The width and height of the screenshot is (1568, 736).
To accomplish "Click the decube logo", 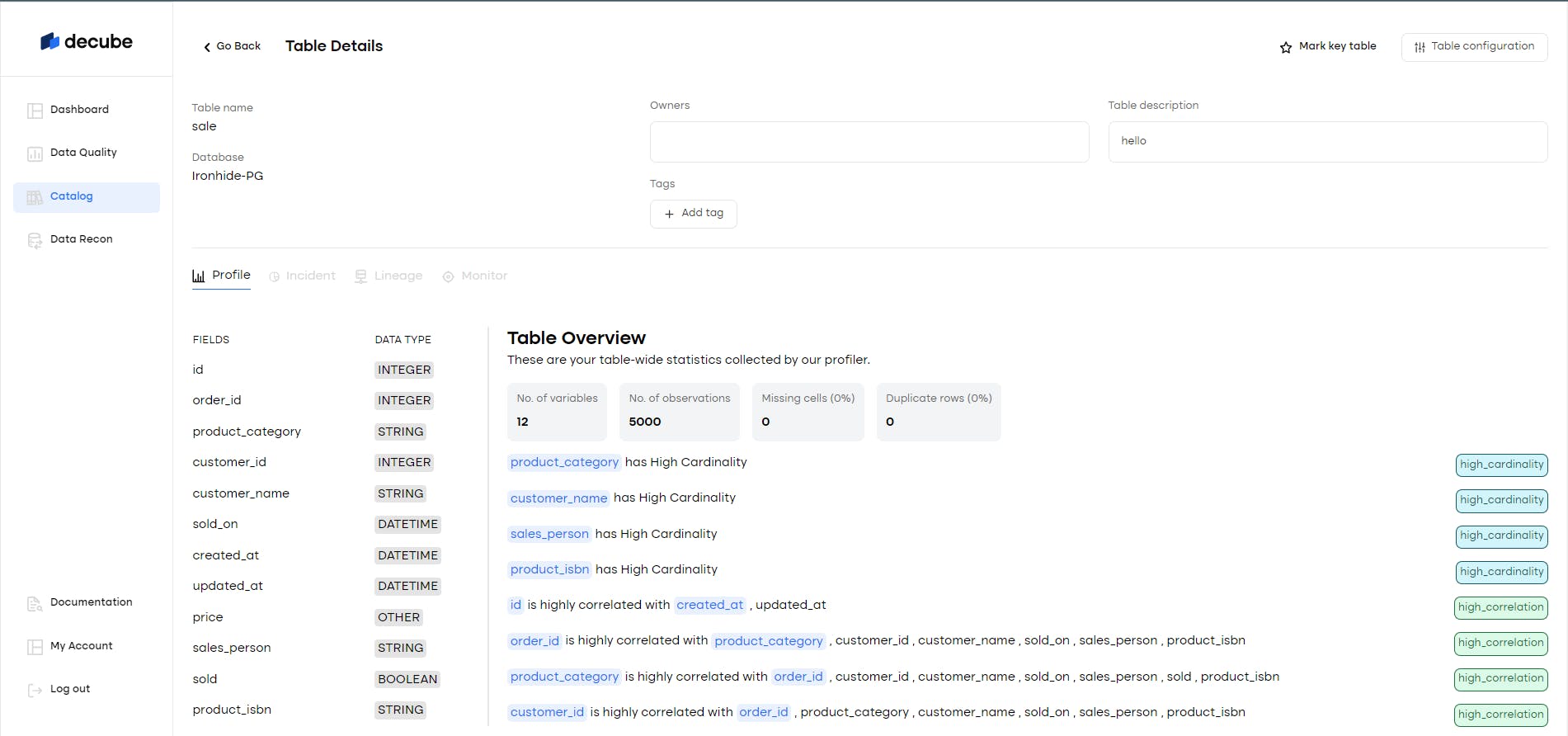I will [x=87, y=41].
